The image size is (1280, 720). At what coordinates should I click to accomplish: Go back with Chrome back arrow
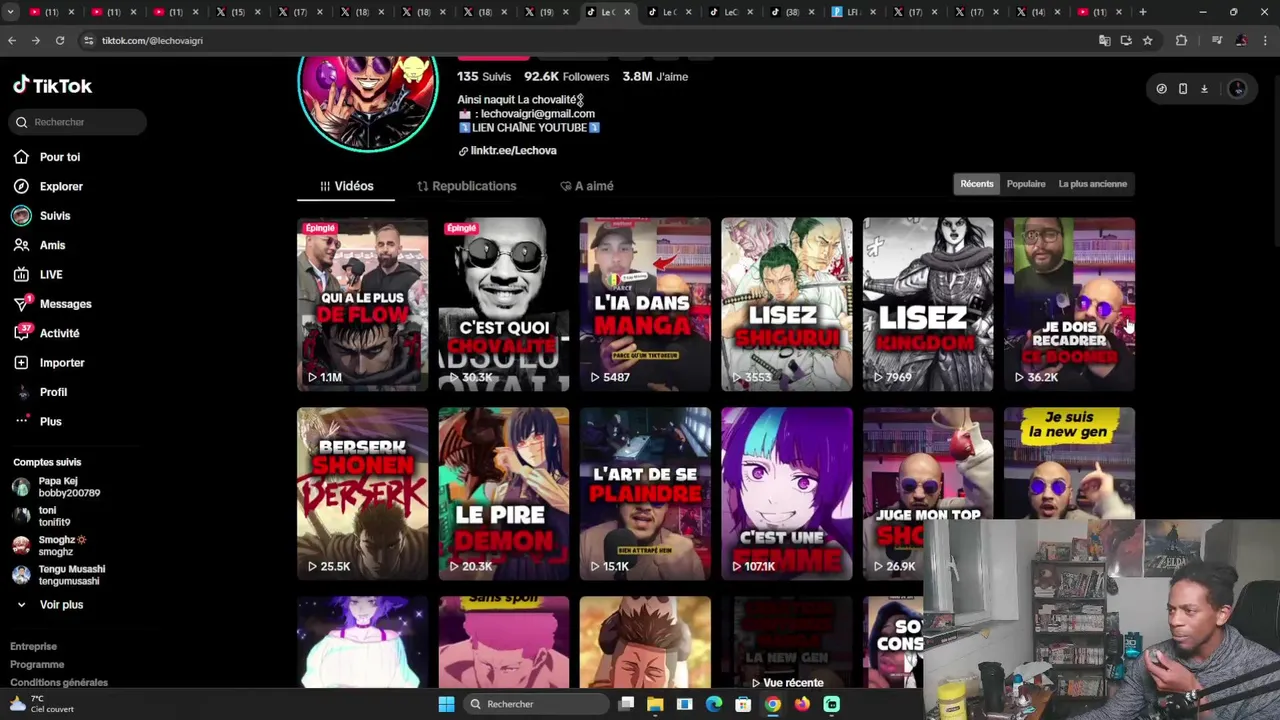pyautogui.click(x=12, y=41)
